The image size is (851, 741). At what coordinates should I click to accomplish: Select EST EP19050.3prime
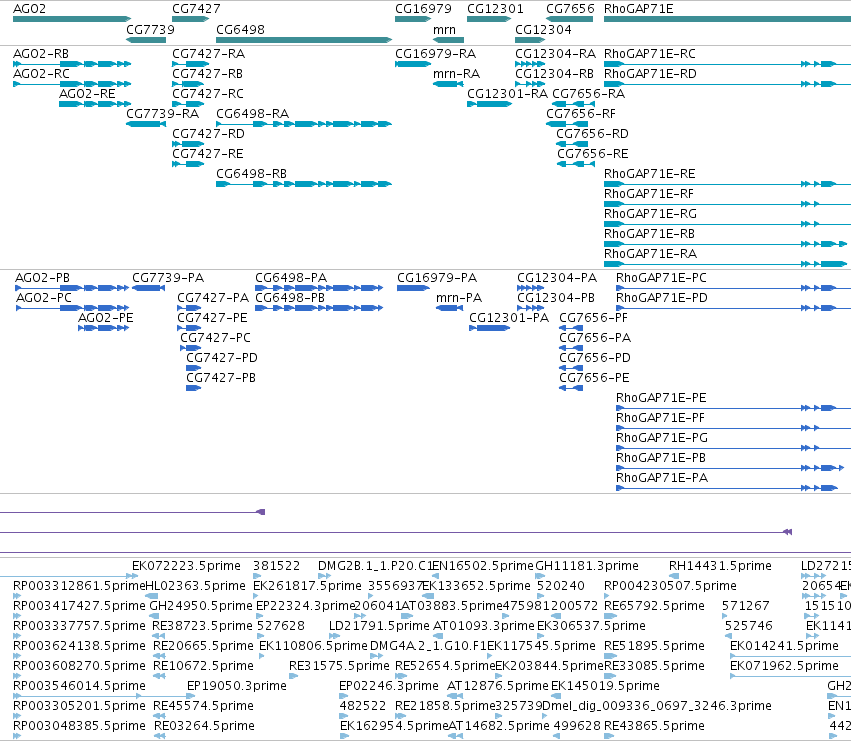tap(237, 686)
